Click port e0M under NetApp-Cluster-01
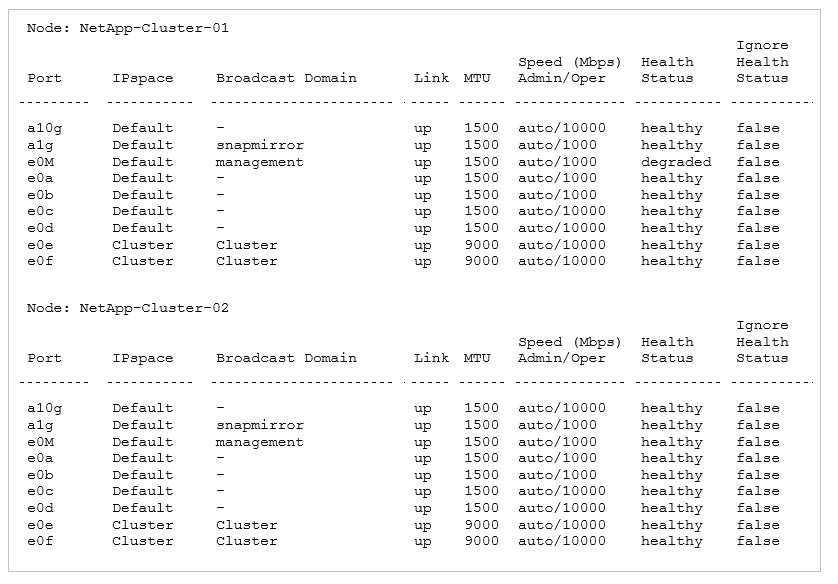The height and width of the screenshot is (584, 838). coord(41,162)
